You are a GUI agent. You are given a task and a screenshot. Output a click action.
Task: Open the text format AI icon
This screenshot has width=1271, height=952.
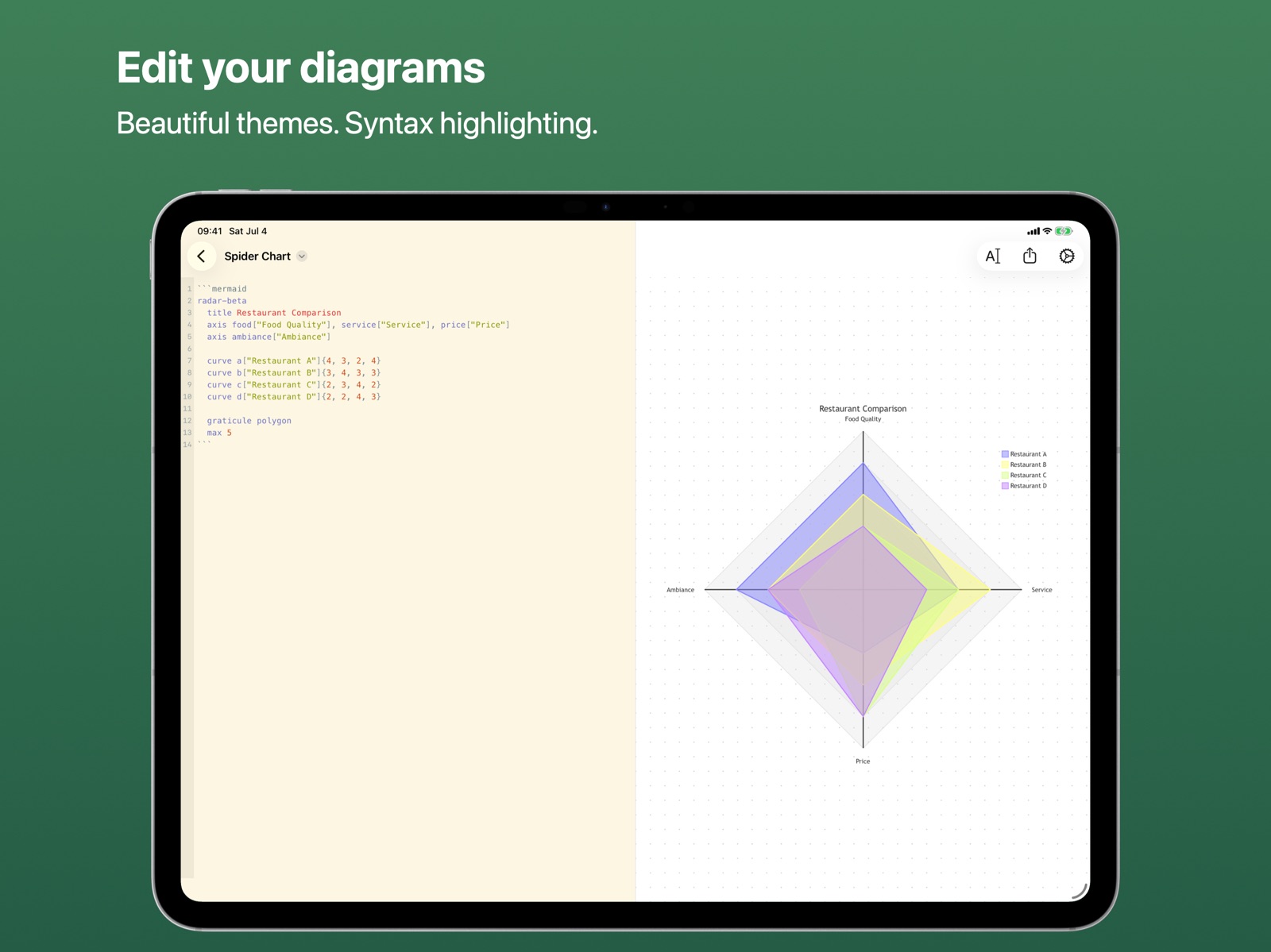tap(993, 256)
